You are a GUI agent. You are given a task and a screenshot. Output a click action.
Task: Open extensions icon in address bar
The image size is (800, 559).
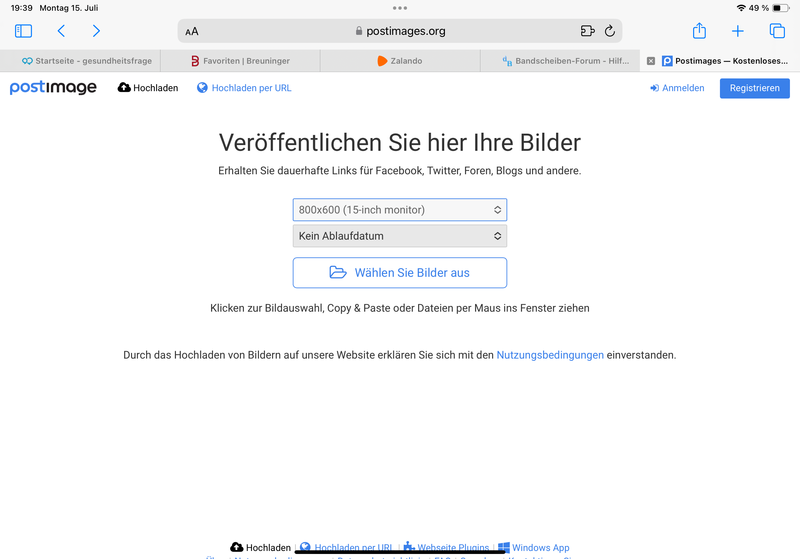click(588, 31)
